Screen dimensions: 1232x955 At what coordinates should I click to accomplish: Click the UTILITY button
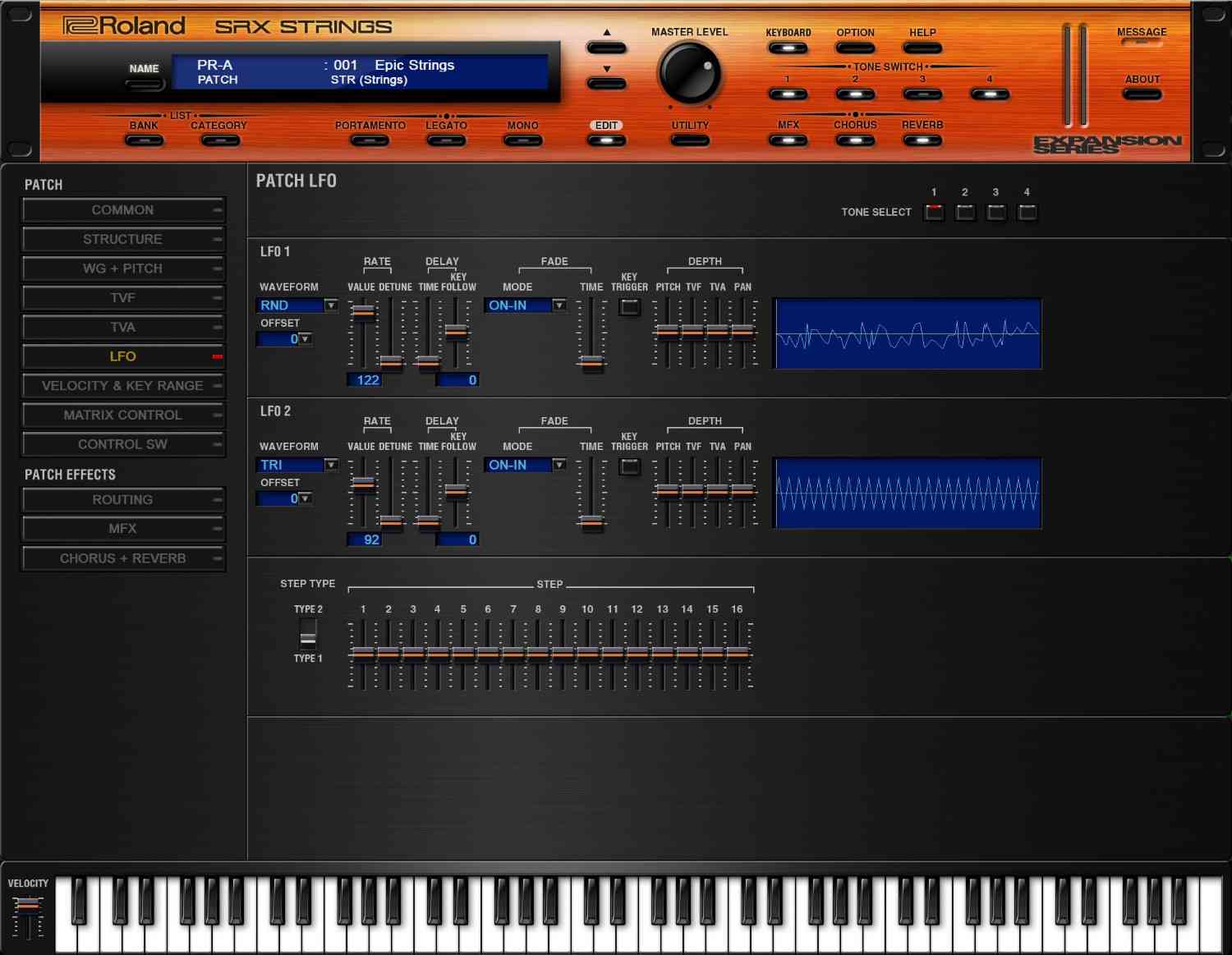690,140
